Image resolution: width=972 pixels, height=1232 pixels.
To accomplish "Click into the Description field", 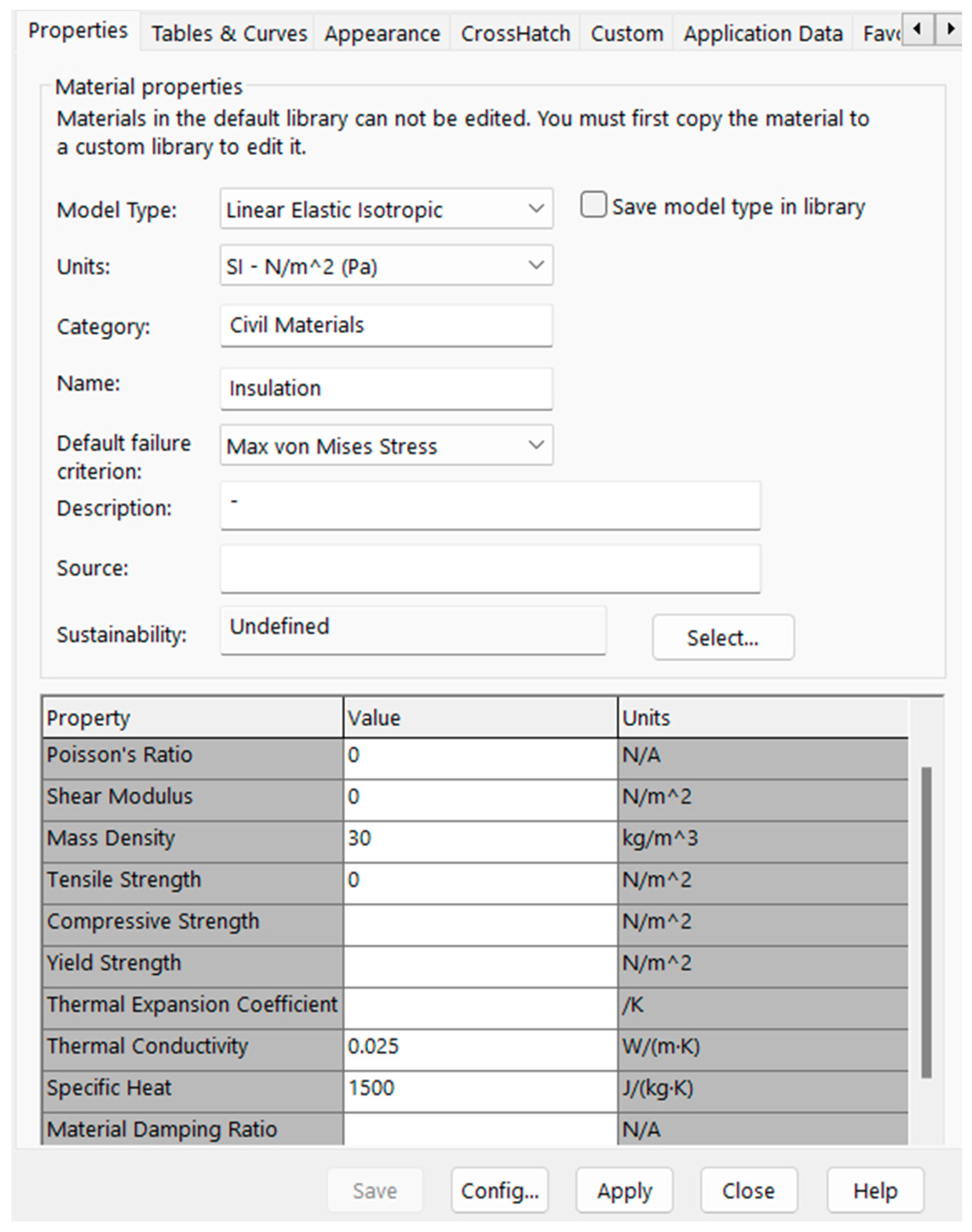I will [x=490, y=506].
